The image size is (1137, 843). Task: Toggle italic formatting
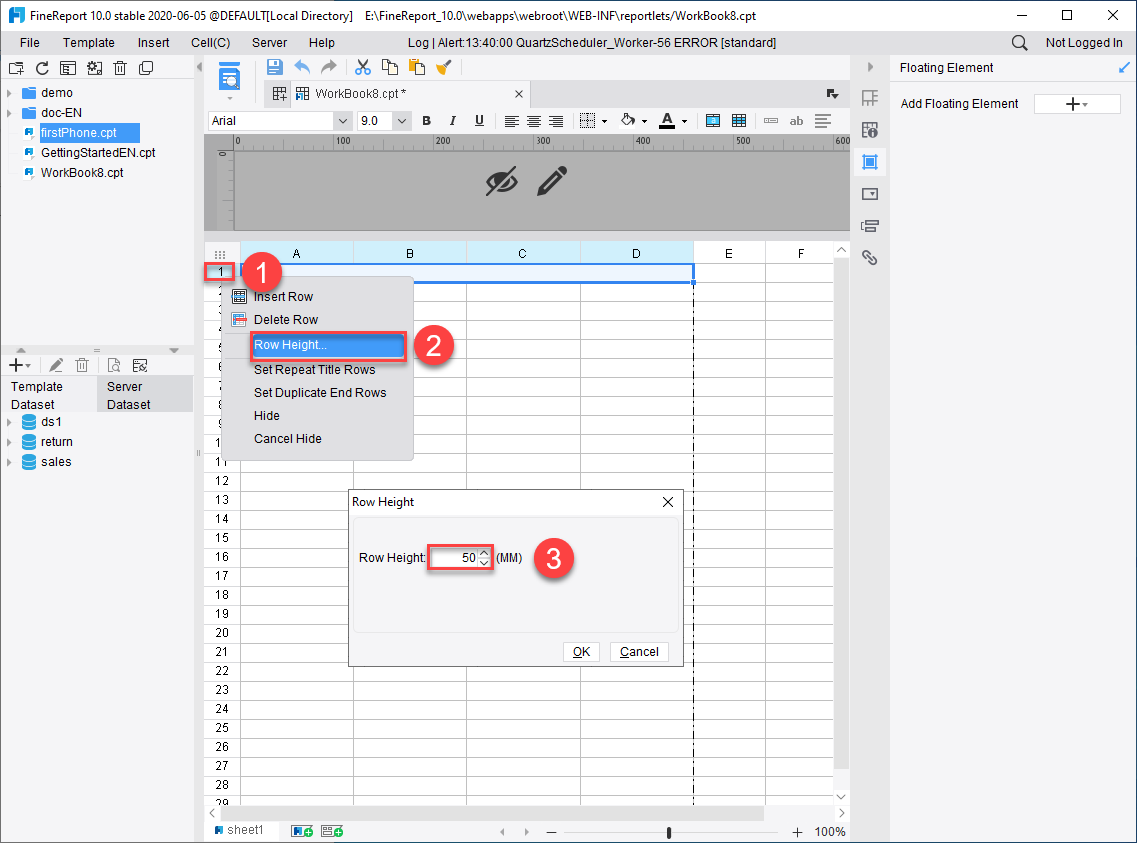tap(452, 121)
